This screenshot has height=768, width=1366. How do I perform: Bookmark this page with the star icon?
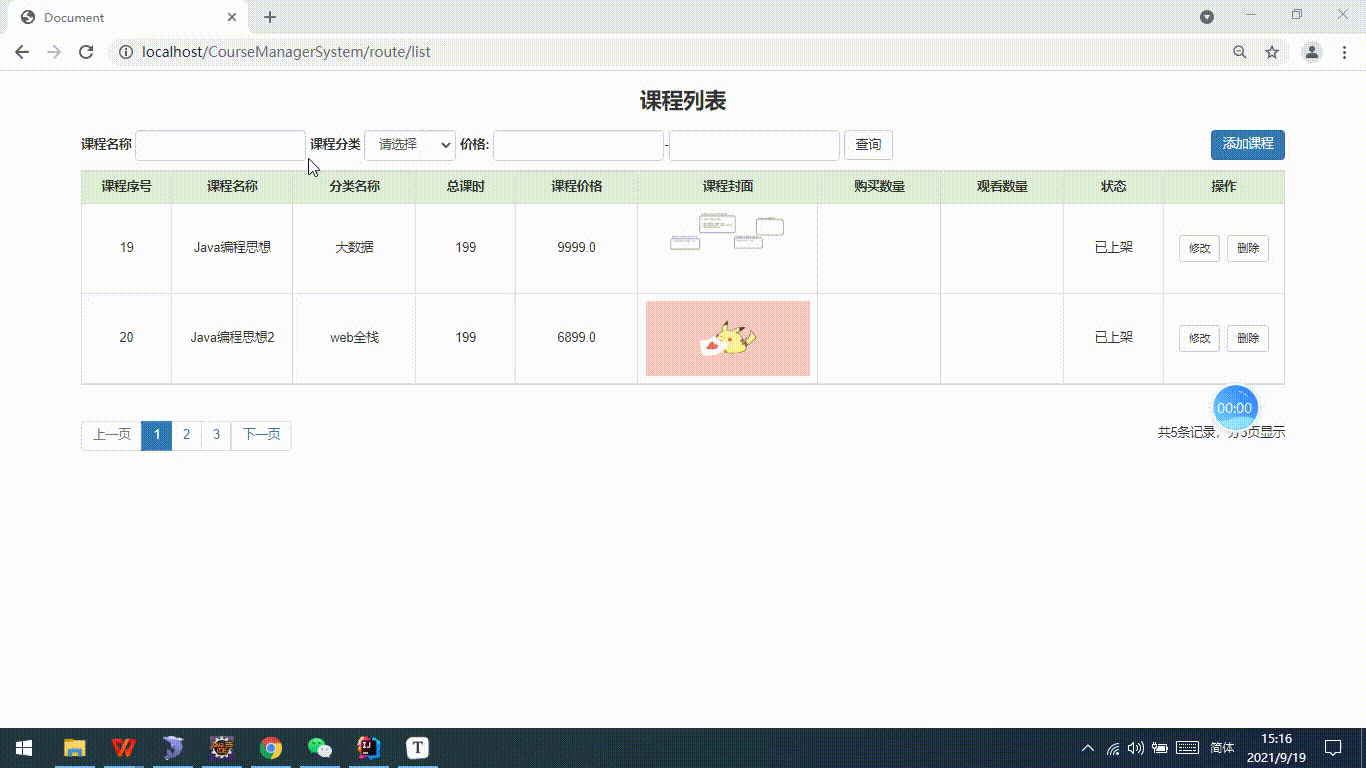1272,52
